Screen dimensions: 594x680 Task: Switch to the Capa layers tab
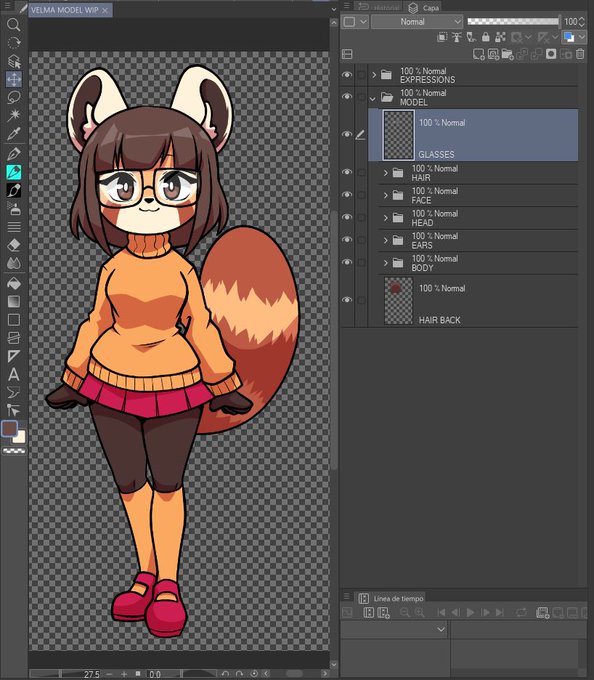click(424, 8)
